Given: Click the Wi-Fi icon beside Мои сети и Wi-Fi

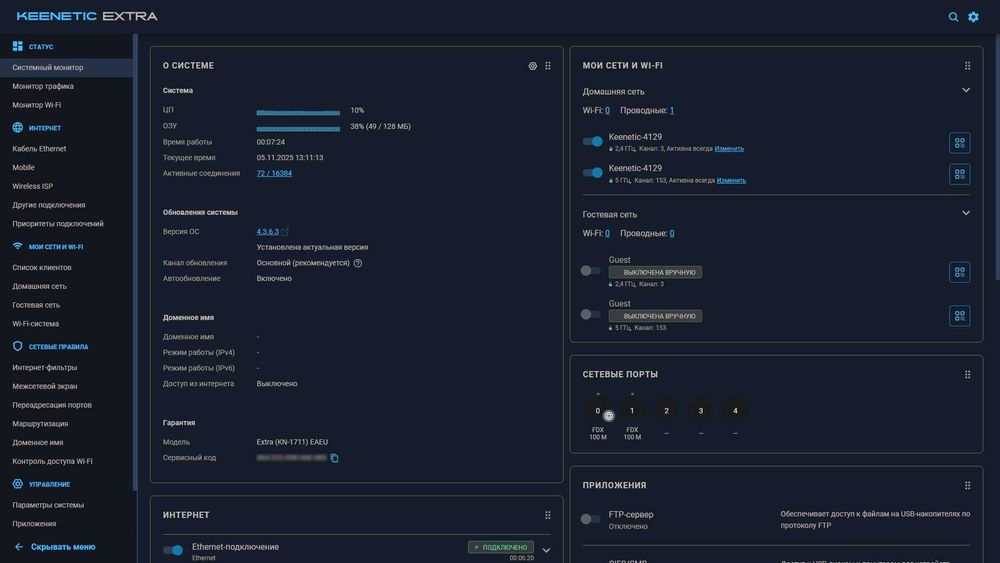Looking at the screenshot, I should click(x=17, y=246).
